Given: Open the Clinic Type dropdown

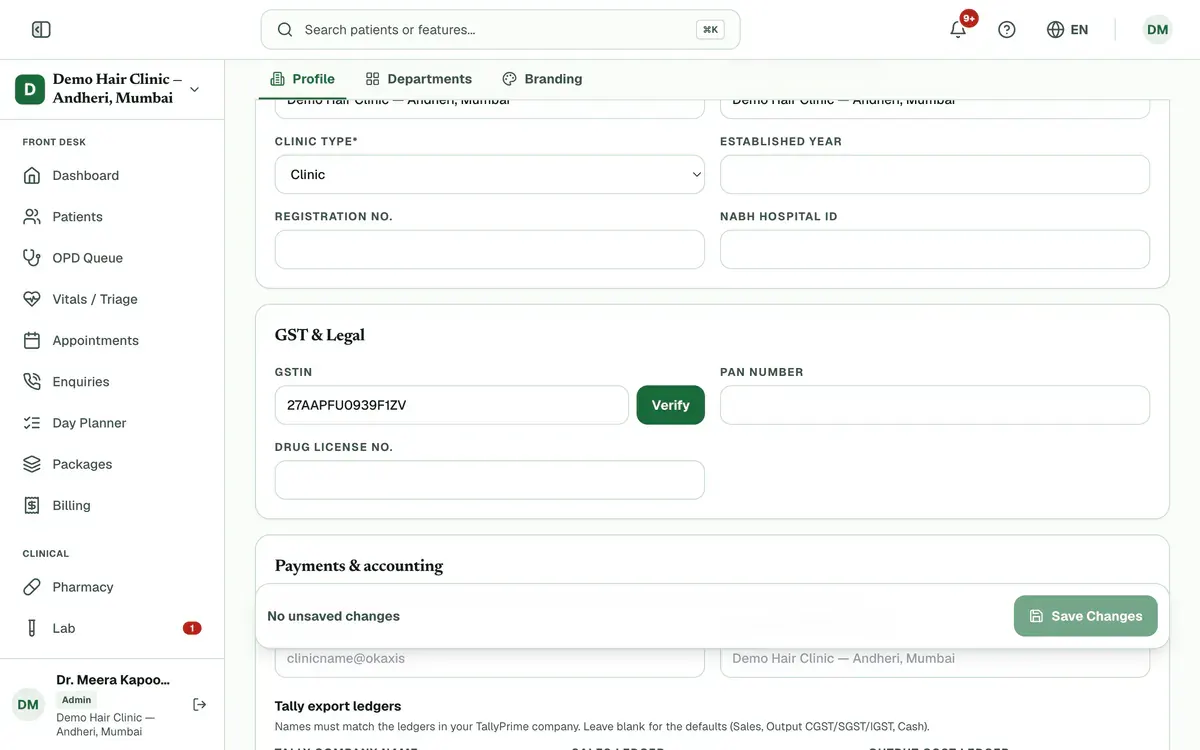Looking at the screenshot, I should coord(490,174).
